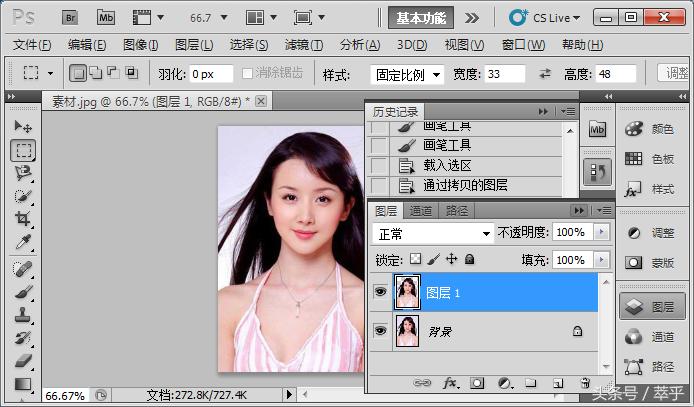
Task: Select the Rectangular Marquee tool in toolbox
Action: [x=23, y=150]
